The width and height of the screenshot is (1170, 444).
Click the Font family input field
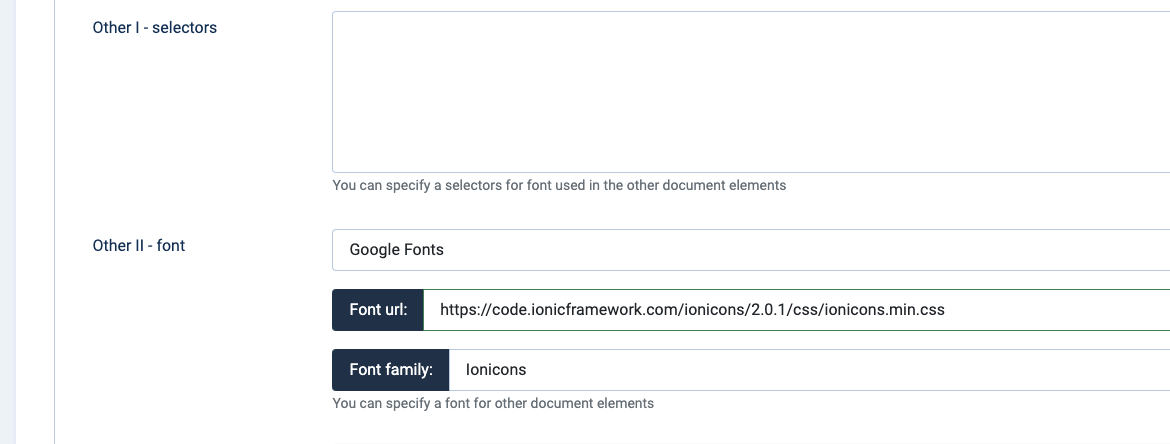click(x=800, y=370)
